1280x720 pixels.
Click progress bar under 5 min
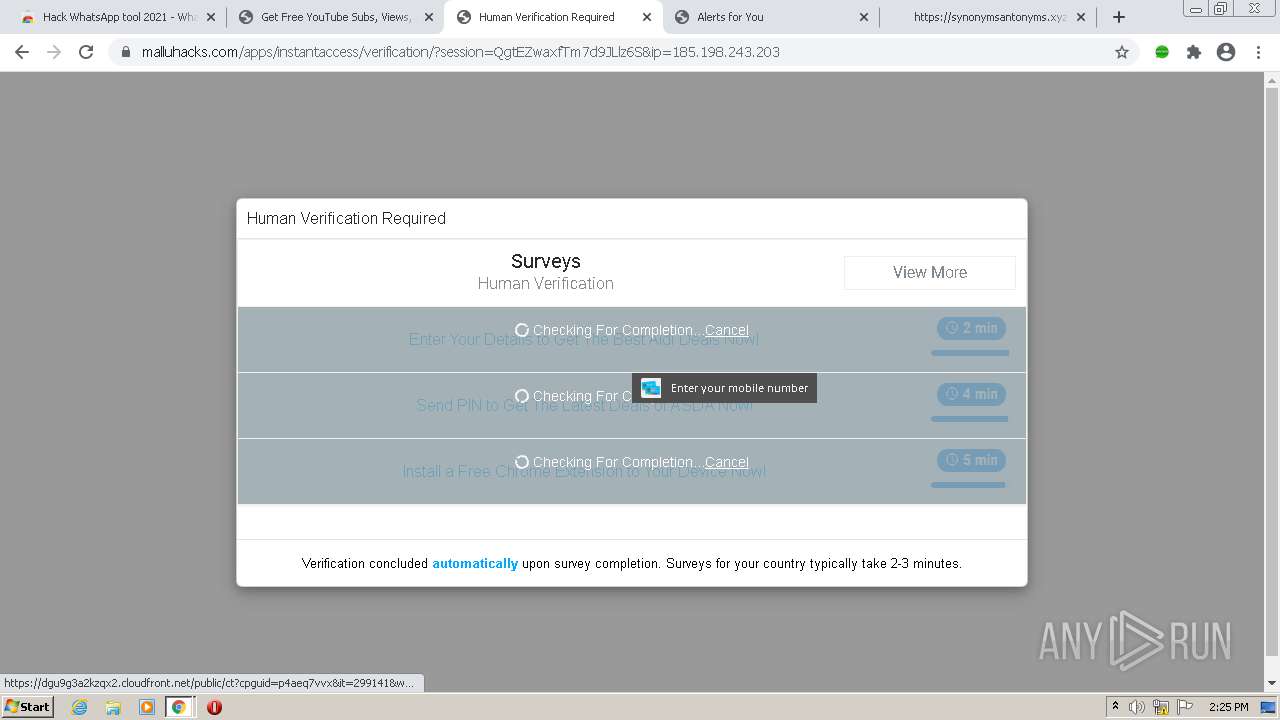(x=968, y=485)
